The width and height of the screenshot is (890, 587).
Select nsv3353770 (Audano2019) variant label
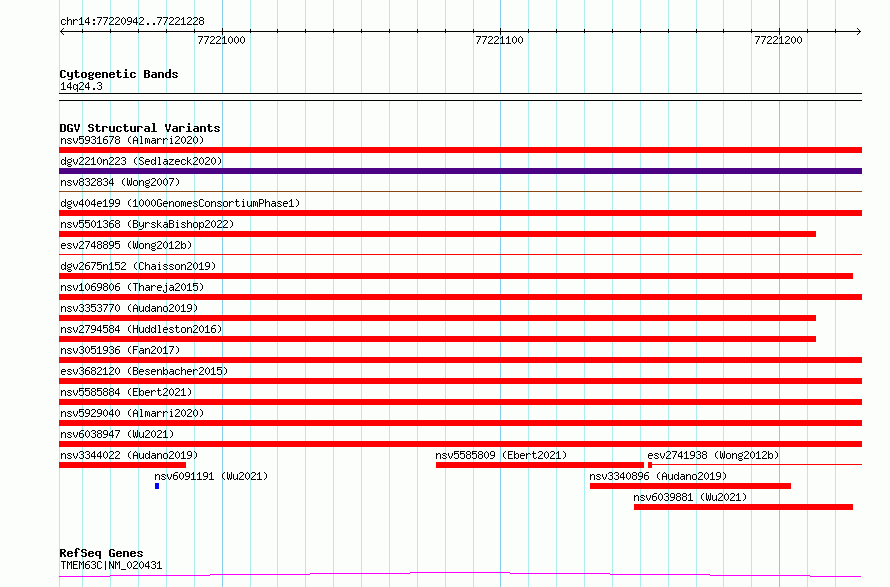pyautogui.click(x=129, y=308)
